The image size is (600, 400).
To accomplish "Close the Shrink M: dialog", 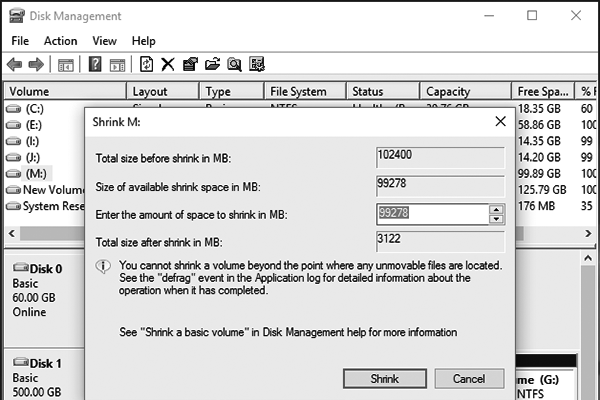I will [500, 121].
